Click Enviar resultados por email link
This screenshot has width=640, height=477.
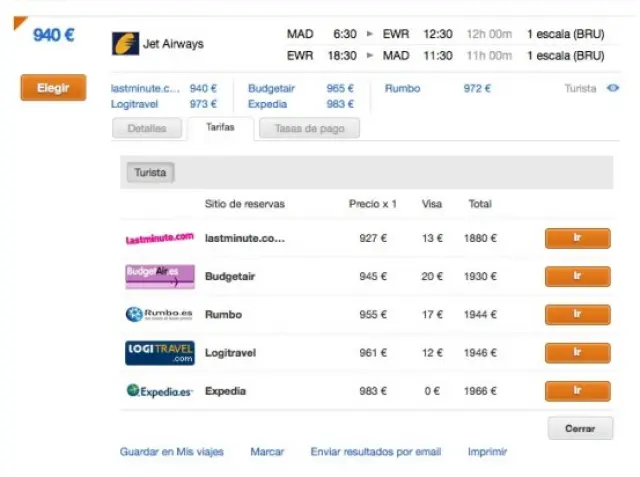[376, 452]
